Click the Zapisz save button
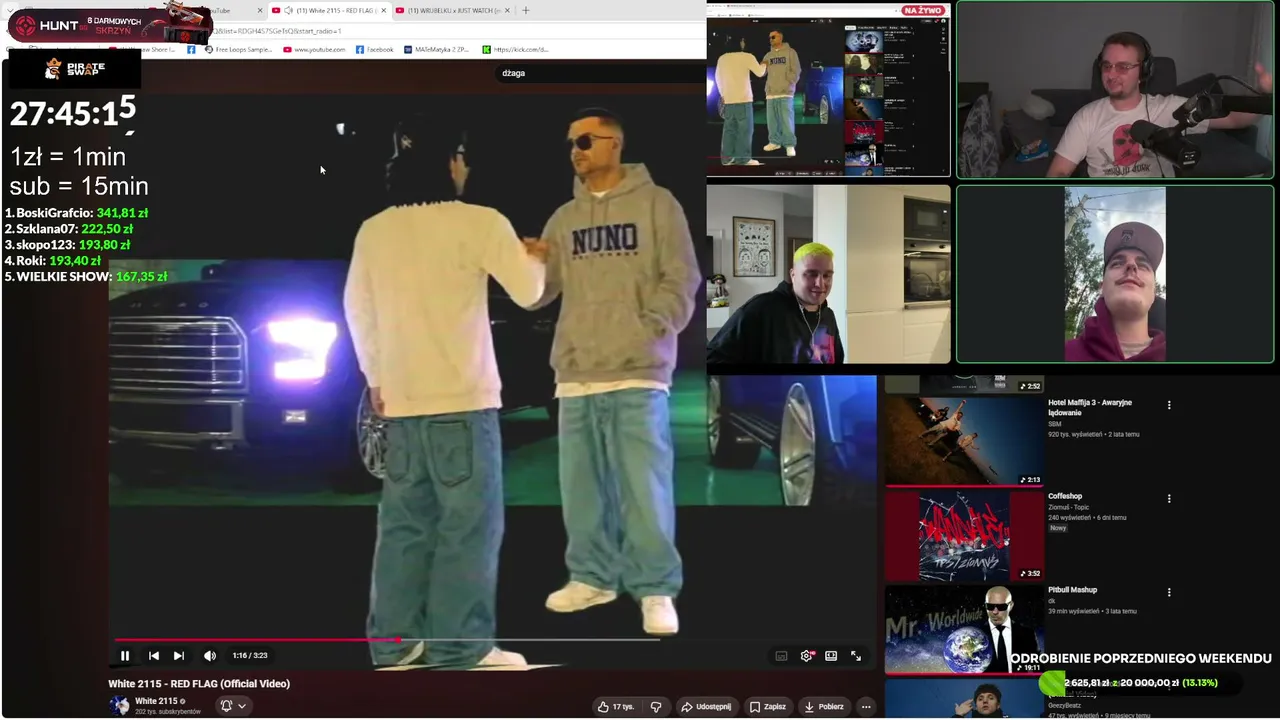 pos(767,707)
